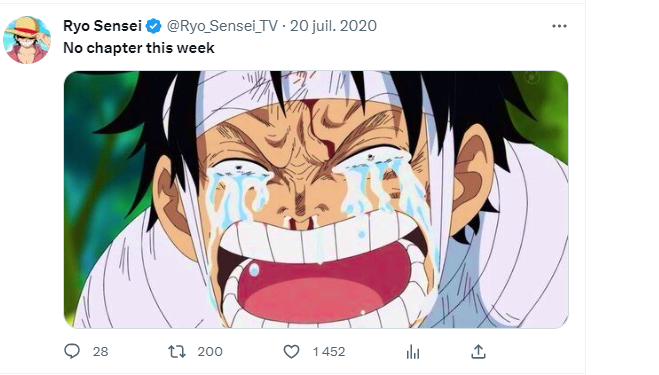Open Ryo Sensei's straw hat avatar
659x375 pixels.
[x=27, y=40]
